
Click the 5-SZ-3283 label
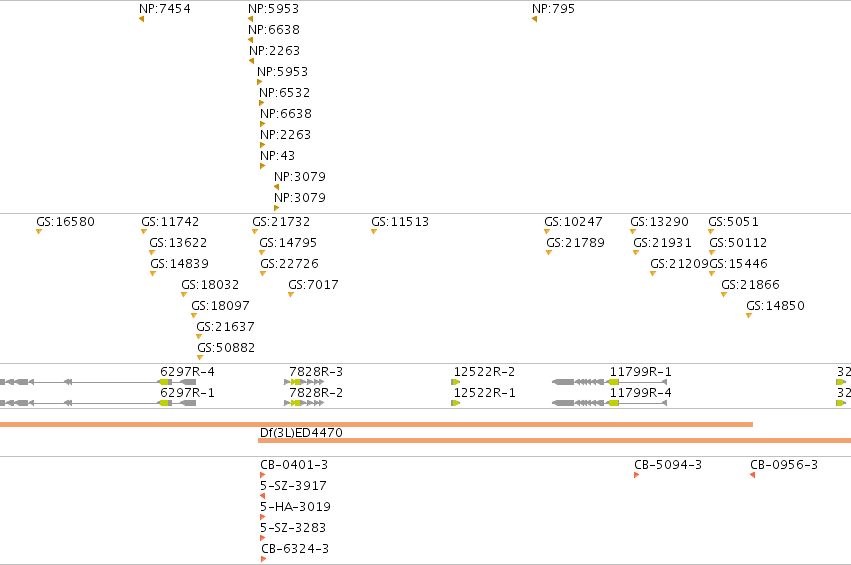[293, 528]
